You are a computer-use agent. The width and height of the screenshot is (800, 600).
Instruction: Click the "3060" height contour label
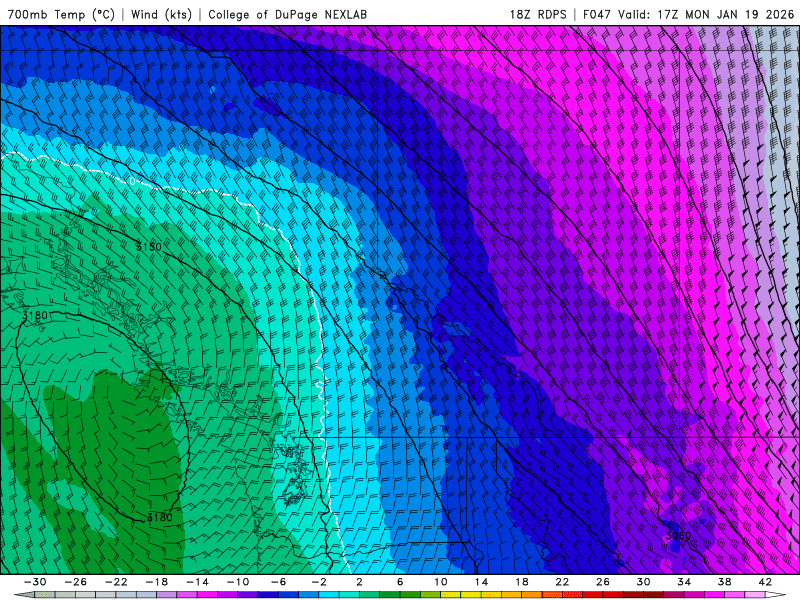pos(678,535)
